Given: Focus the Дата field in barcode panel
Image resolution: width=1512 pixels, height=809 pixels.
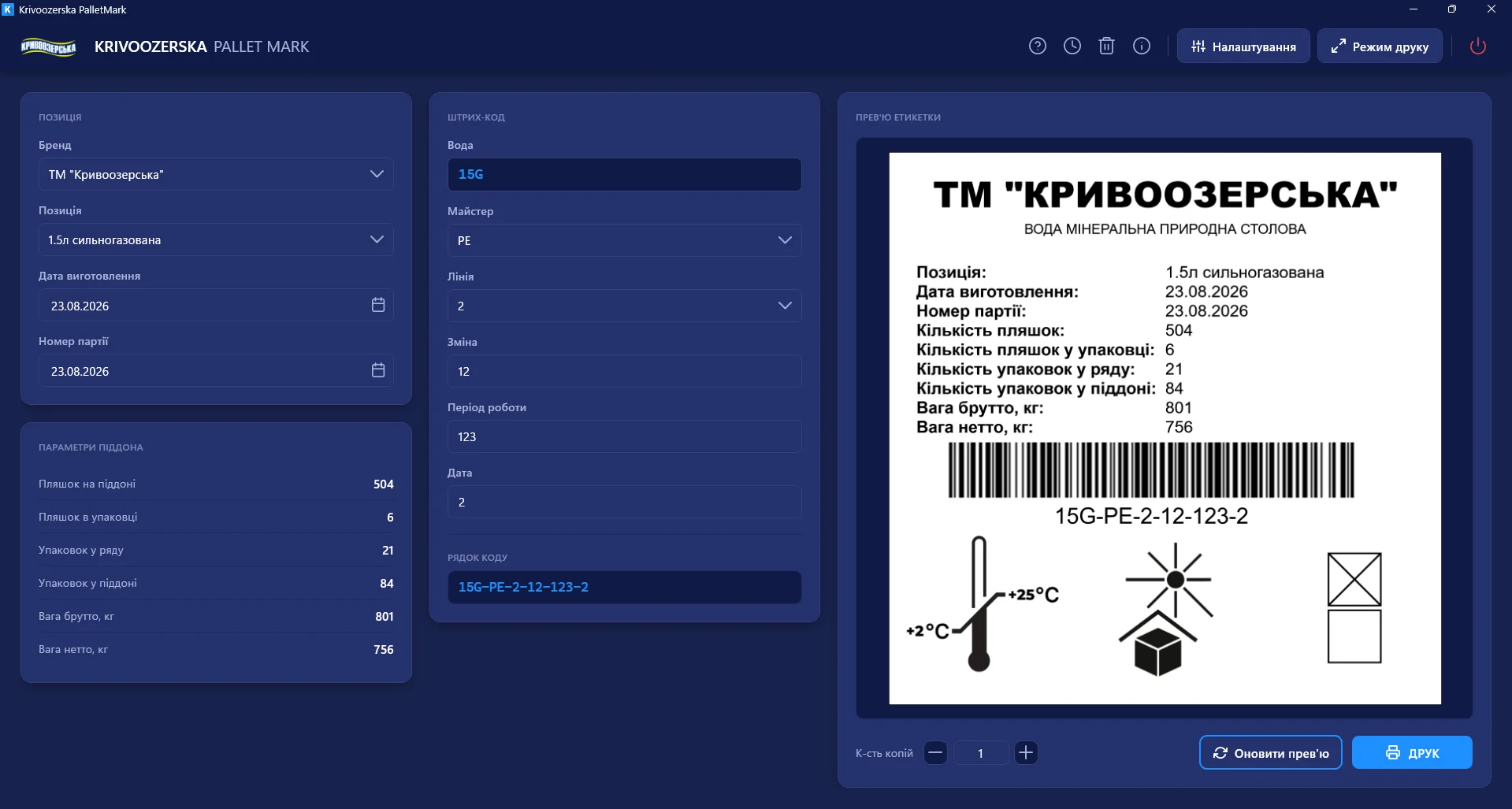Looking at the screenshot, I should click(x=625, y=502).
